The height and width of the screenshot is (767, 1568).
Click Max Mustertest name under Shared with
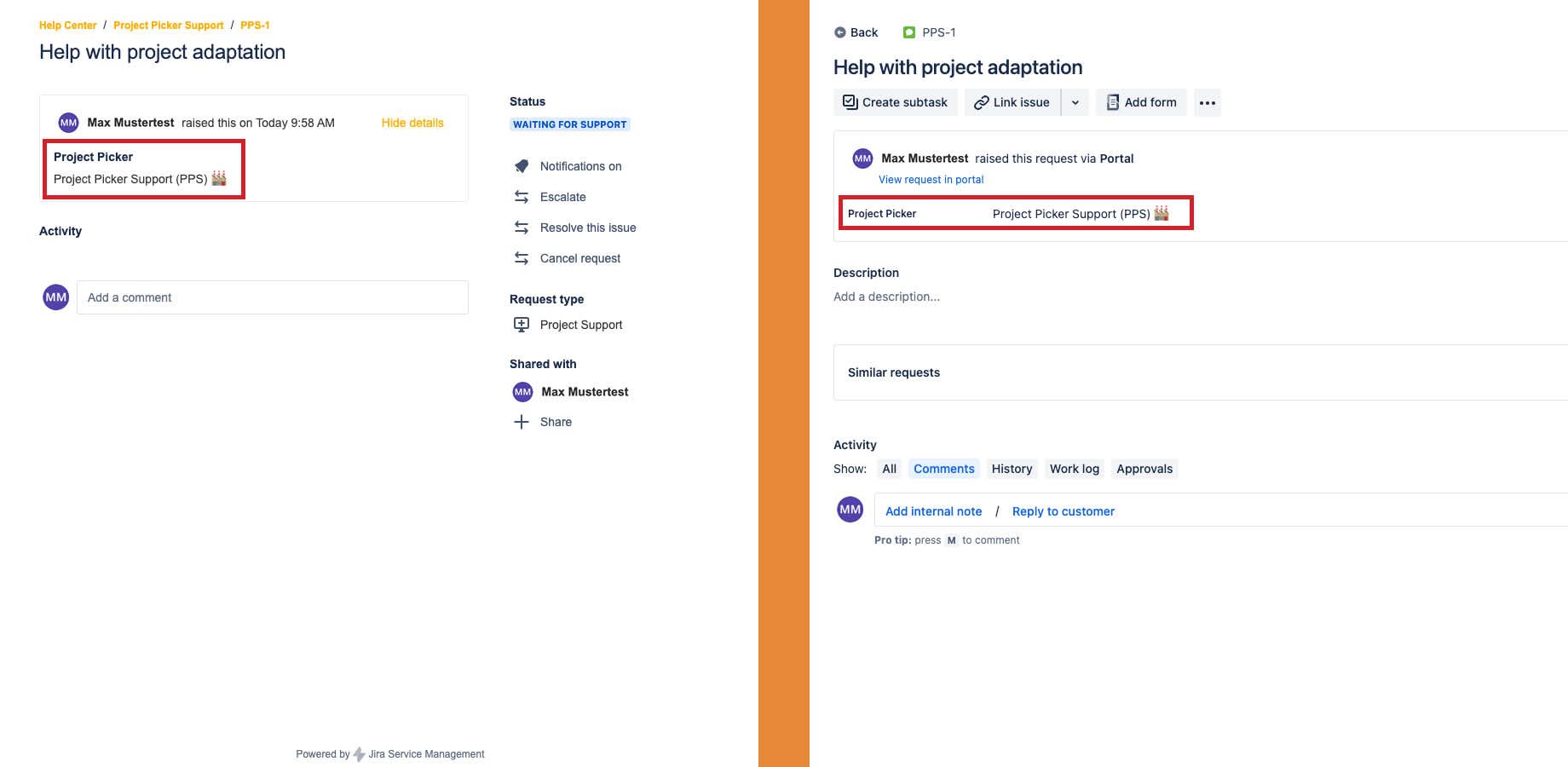pos(585,392)
